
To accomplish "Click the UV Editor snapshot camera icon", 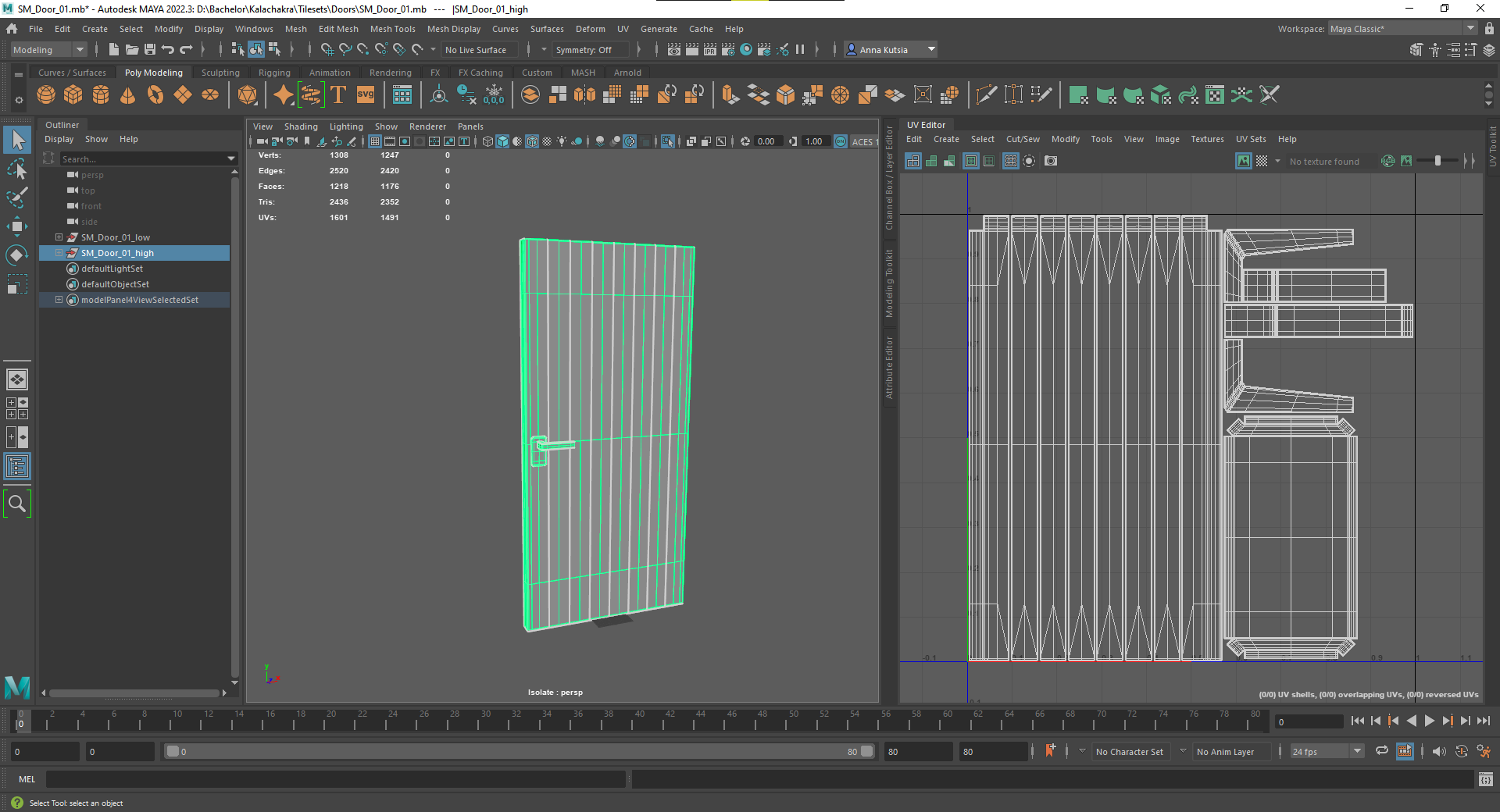I will [x=1051, y=161].
